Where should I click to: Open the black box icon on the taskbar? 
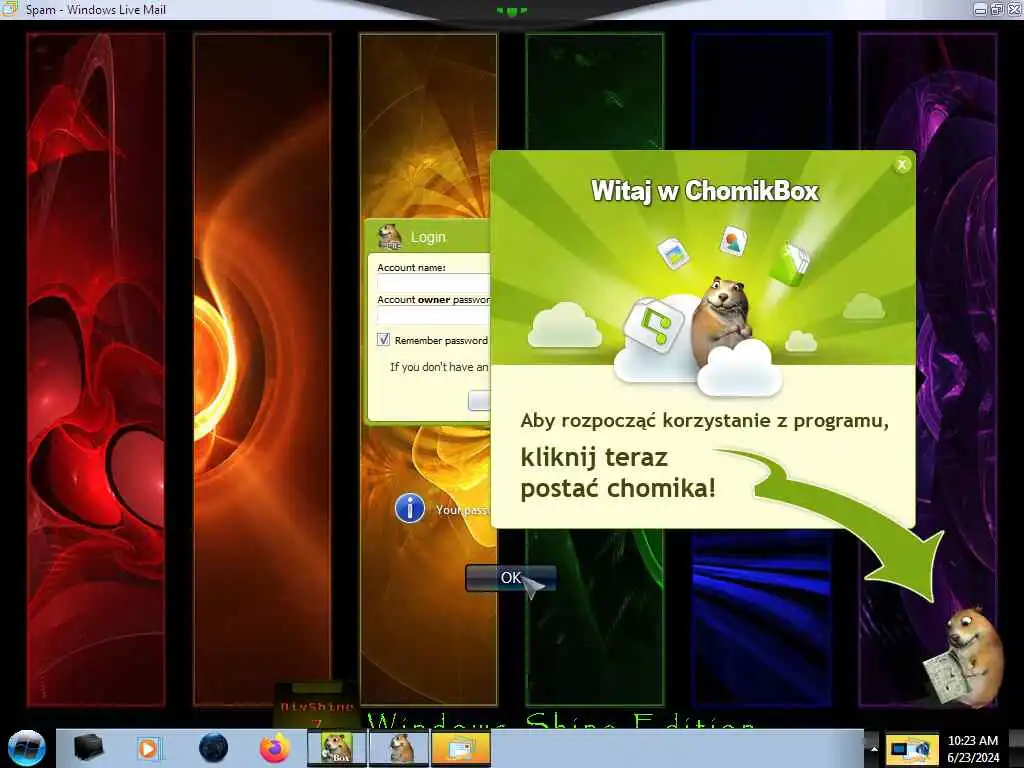pyautogui.click(x=88, y=747)
